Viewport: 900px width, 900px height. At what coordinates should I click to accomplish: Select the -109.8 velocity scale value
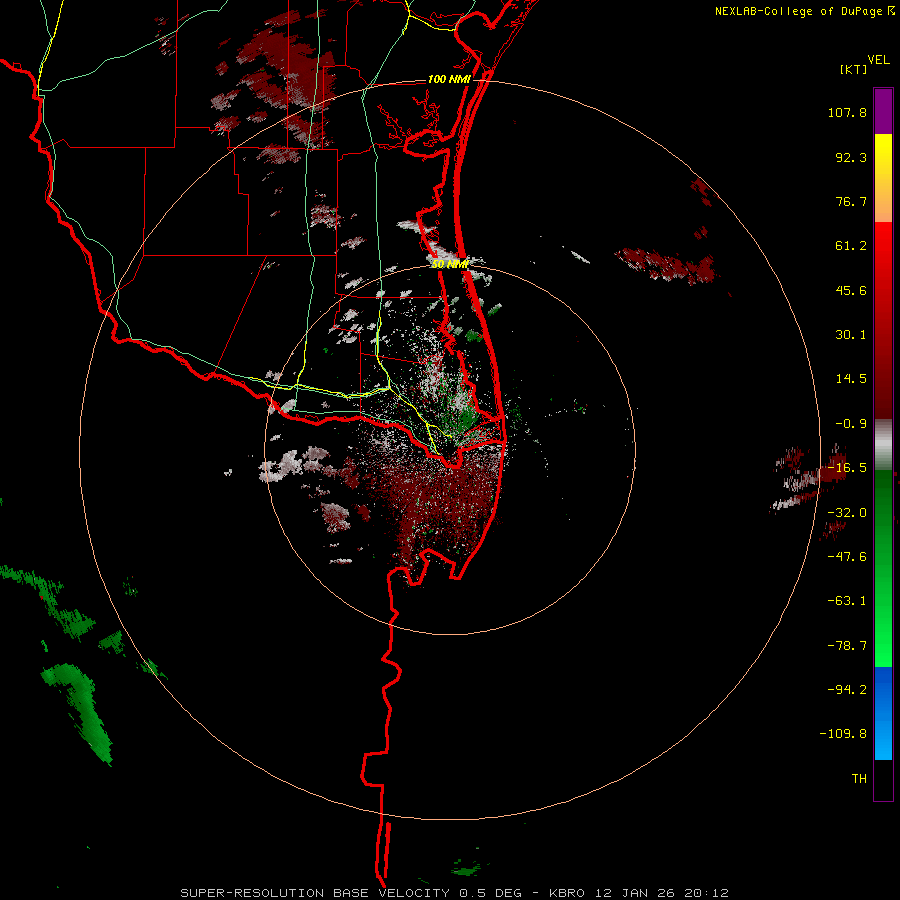843,734
